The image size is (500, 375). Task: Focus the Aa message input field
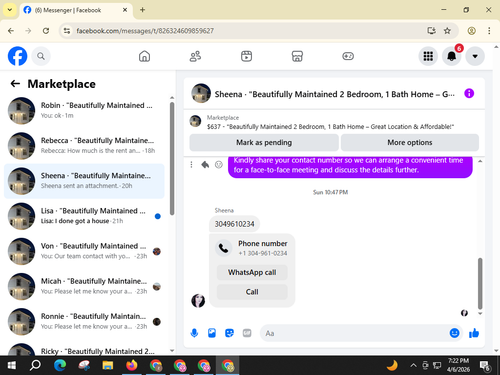[353, 333]
